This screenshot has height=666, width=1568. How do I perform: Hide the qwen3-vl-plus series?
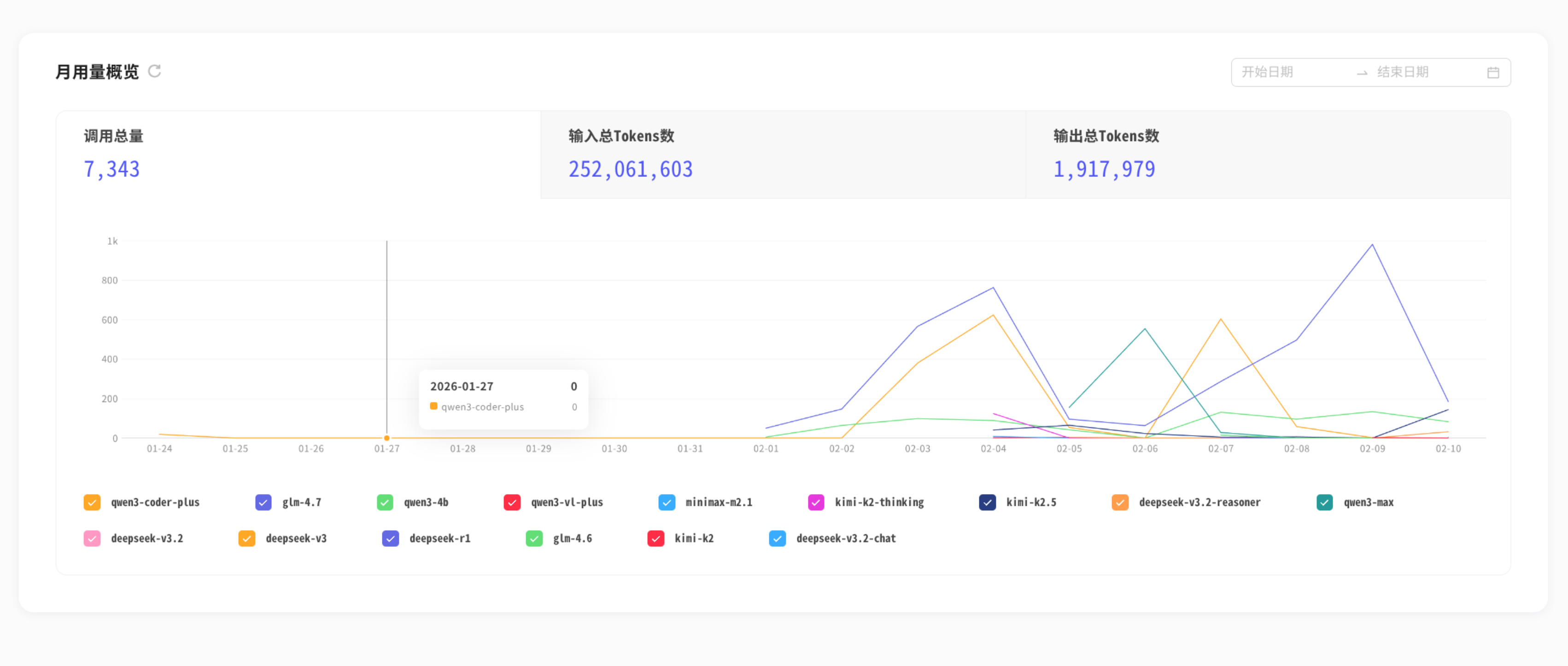tap(512, 502)
